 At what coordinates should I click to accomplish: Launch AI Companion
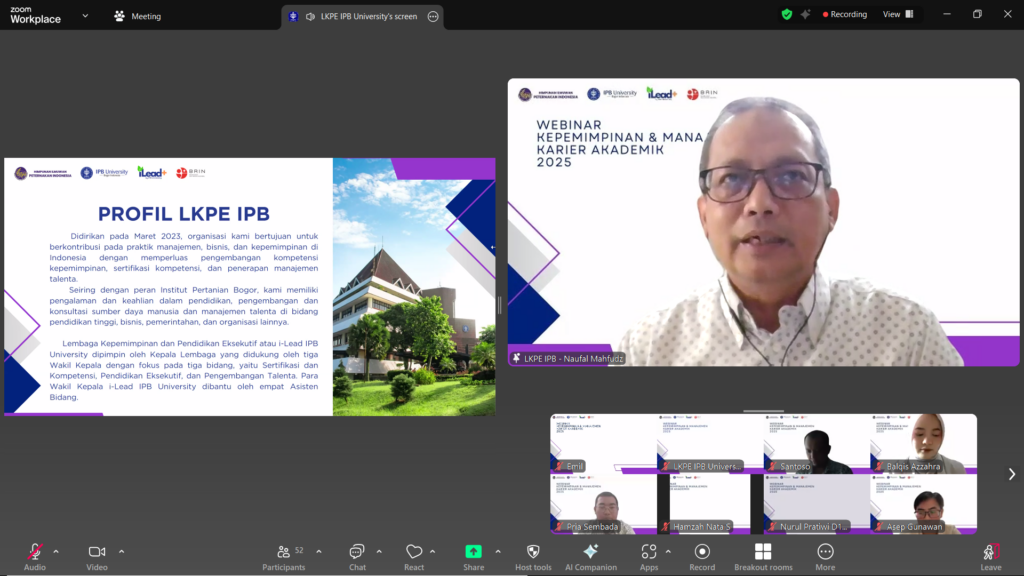[x=590, y=557]
